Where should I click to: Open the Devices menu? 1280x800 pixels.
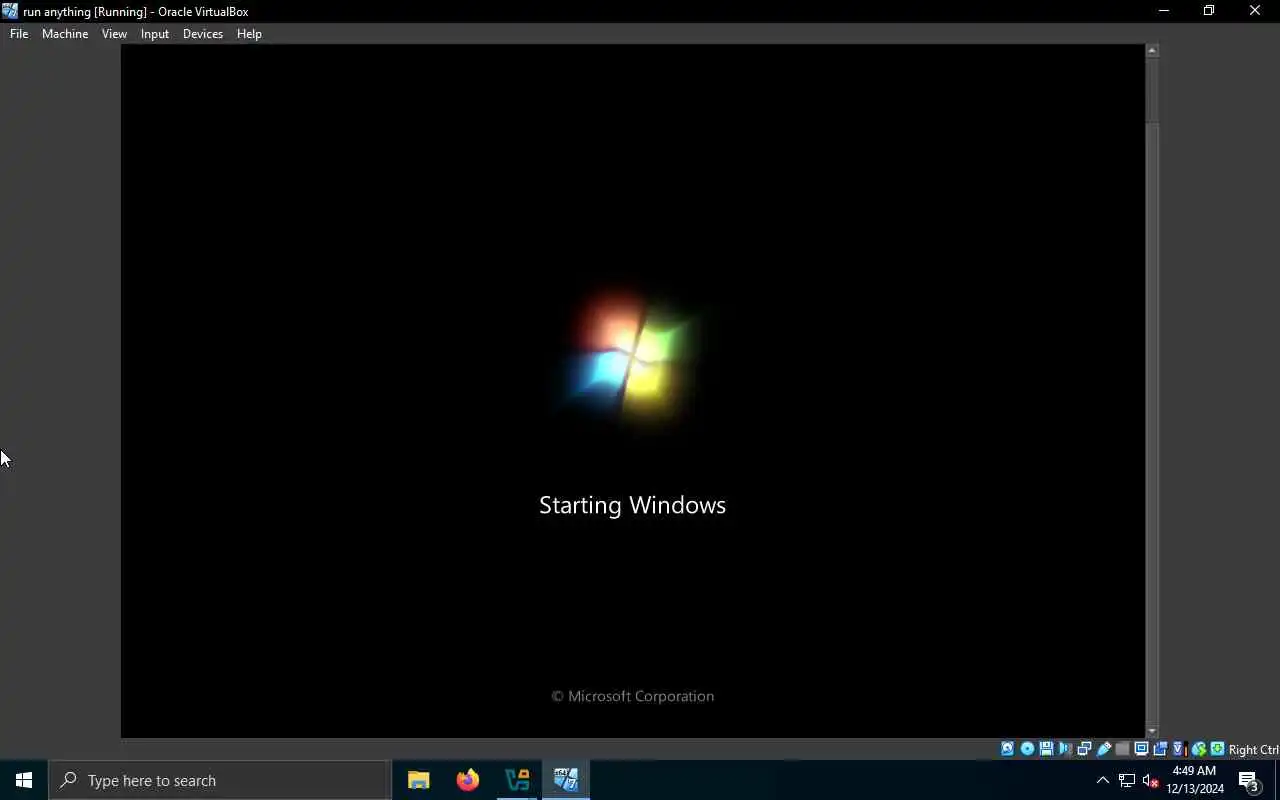(x=203, y=33)
